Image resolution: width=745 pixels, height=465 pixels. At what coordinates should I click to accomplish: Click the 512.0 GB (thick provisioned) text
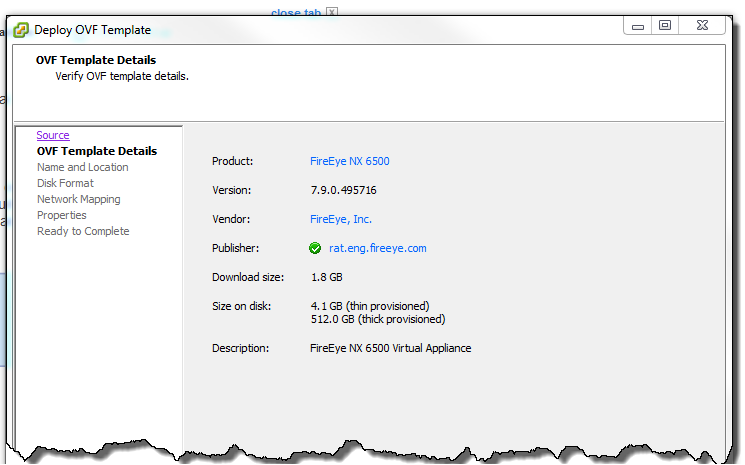click(x=378, y=319)
